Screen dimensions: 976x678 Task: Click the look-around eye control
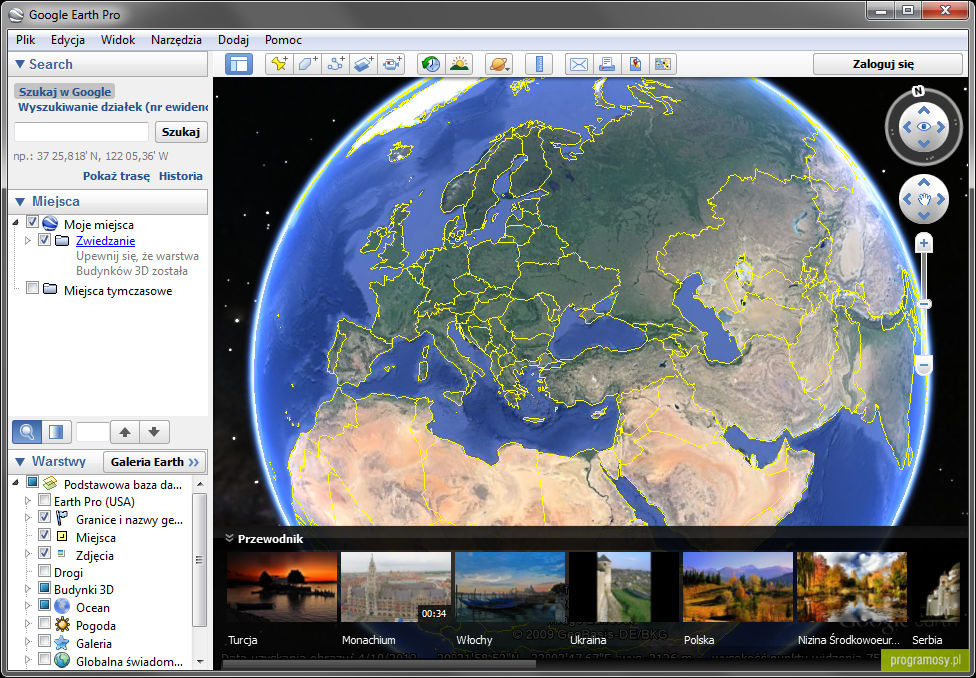coord(924,127)
